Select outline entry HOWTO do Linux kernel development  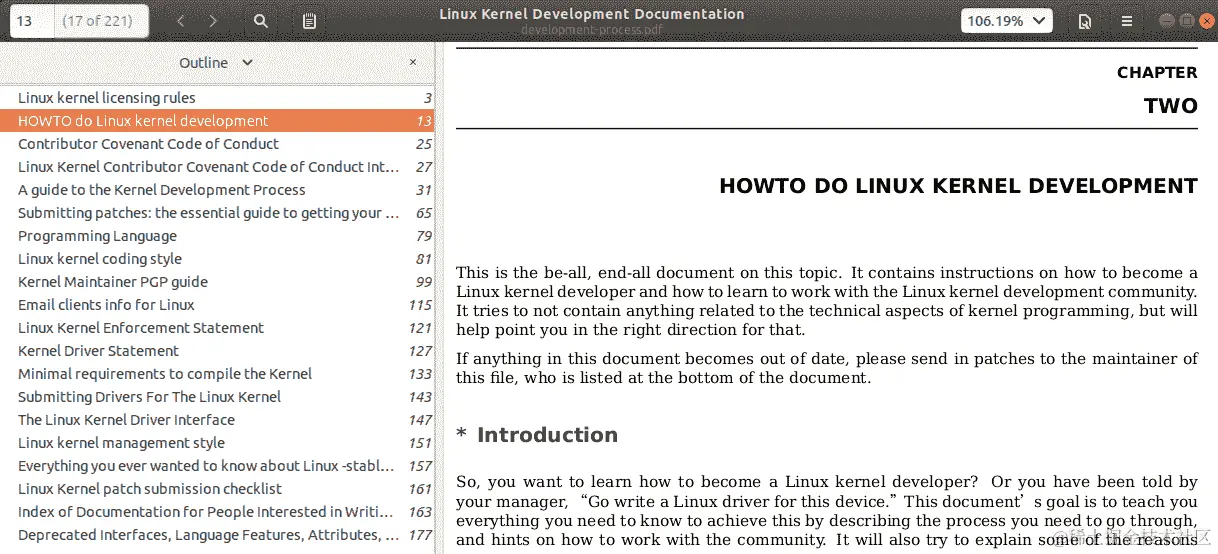coord(217,121)
